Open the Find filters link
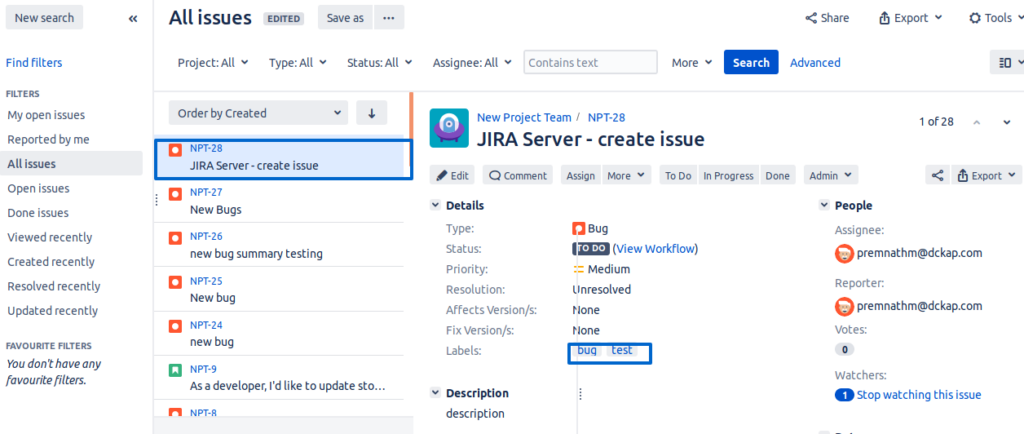This screenshot has height=434, width=1024. point(34,63)
